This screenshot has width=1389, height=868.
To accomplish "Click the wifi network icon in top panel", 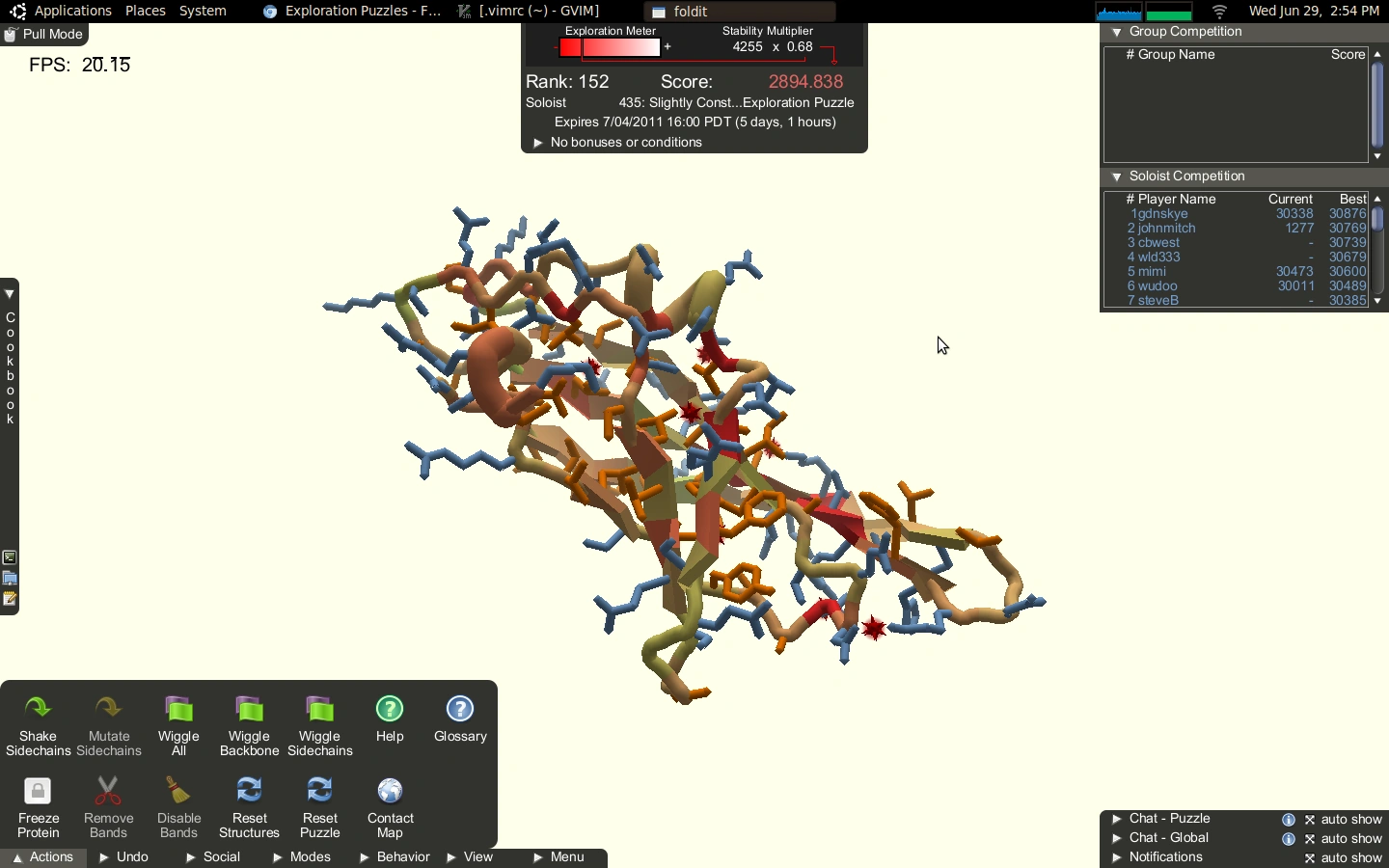I will point(1220,12).
